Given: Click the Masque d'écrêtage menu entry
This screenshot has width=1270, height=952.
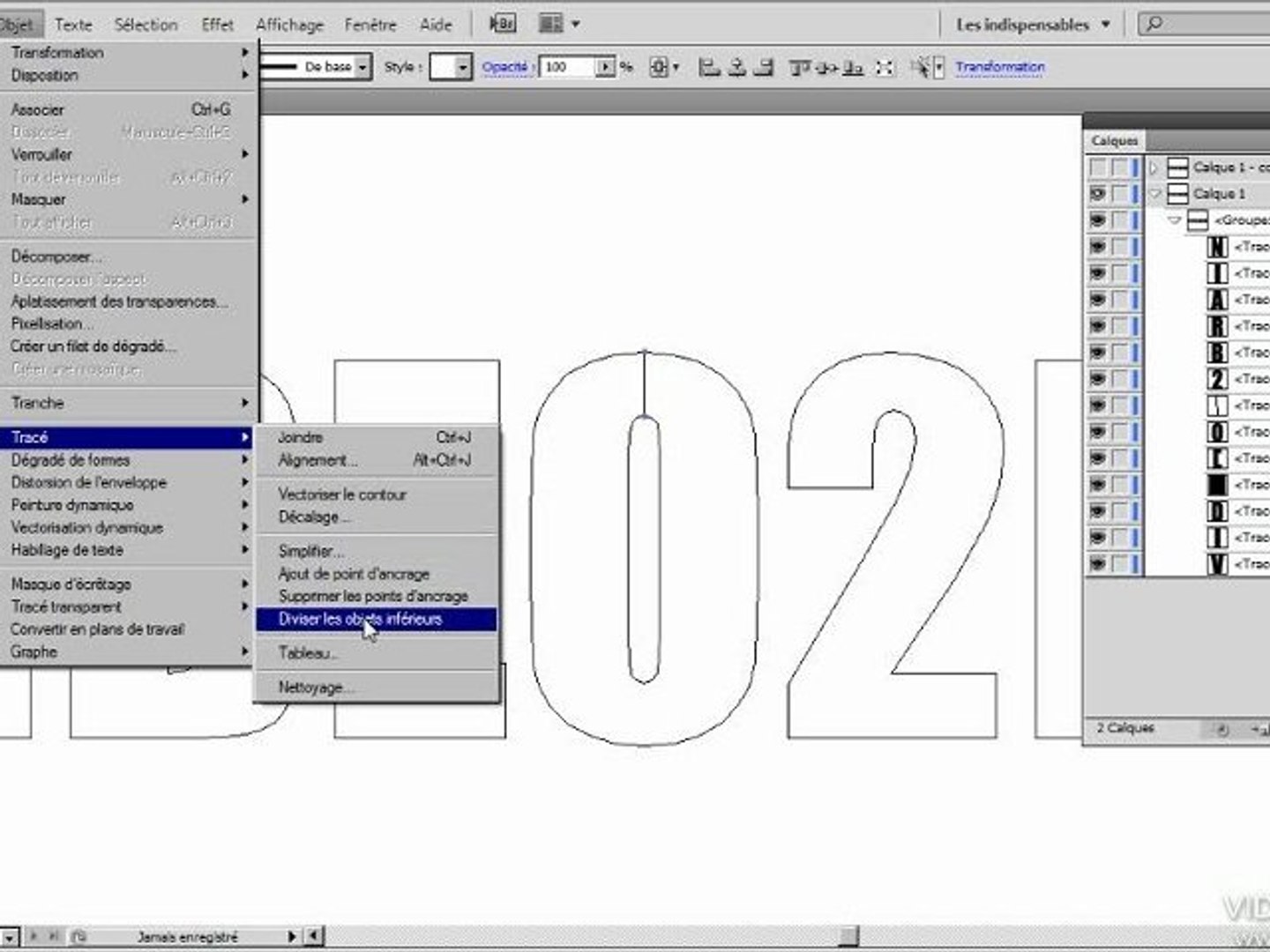Looking at the screenshot, I should 128,584.
